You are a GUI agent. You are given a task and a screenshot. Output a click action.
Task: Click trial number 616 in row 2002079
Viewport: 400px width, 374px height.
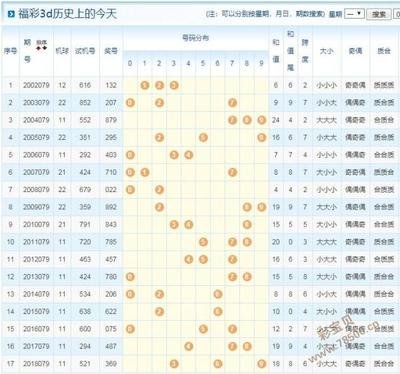[85, 85]
